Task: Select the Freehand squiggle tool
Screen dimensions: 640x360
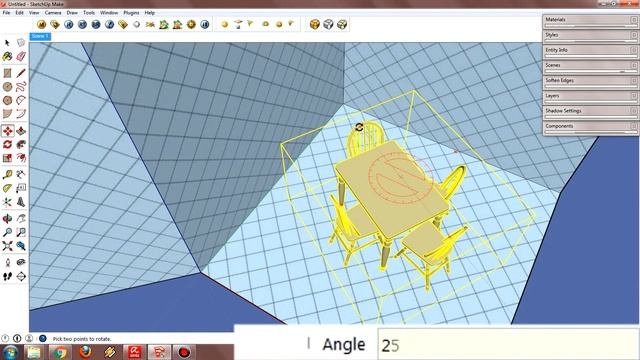Action: pos(21,87)
